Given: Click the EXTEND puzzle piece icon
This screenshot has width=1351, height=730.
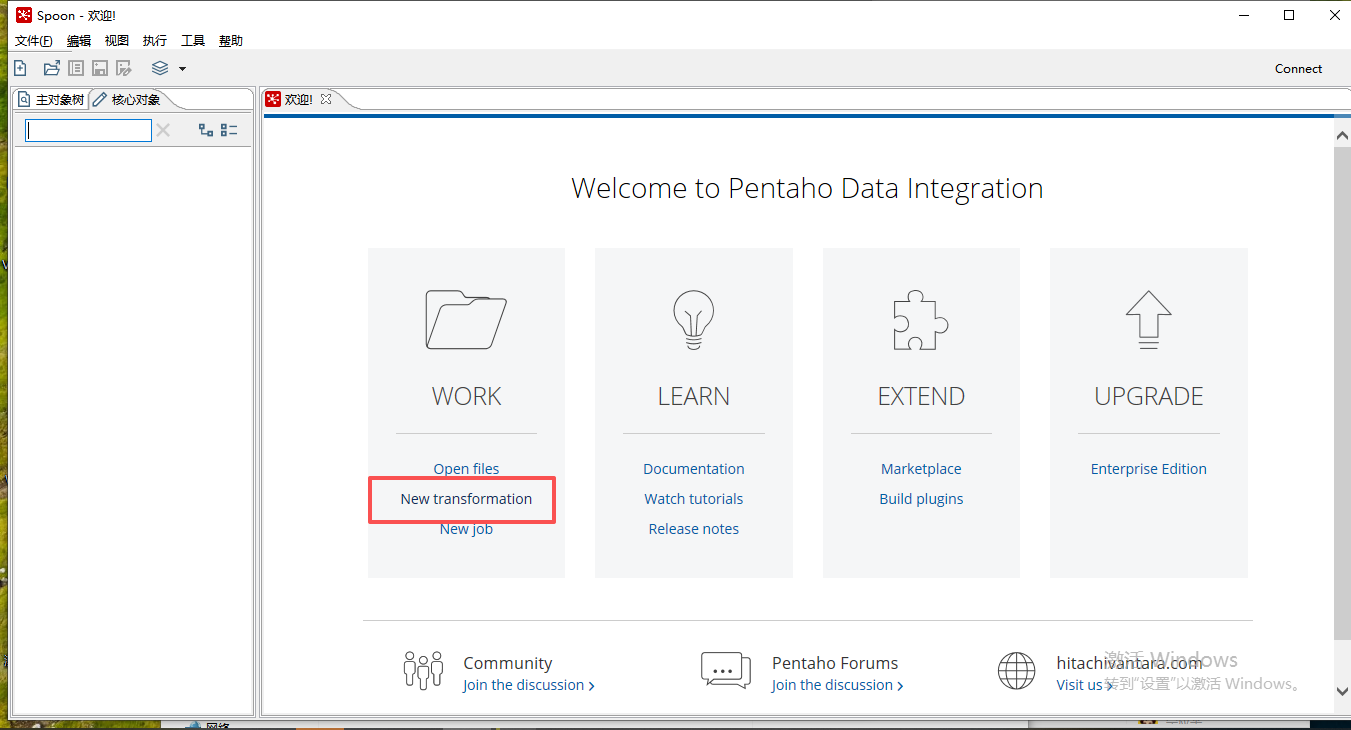Looking at the screenshot, I should [x=921, y=319].
